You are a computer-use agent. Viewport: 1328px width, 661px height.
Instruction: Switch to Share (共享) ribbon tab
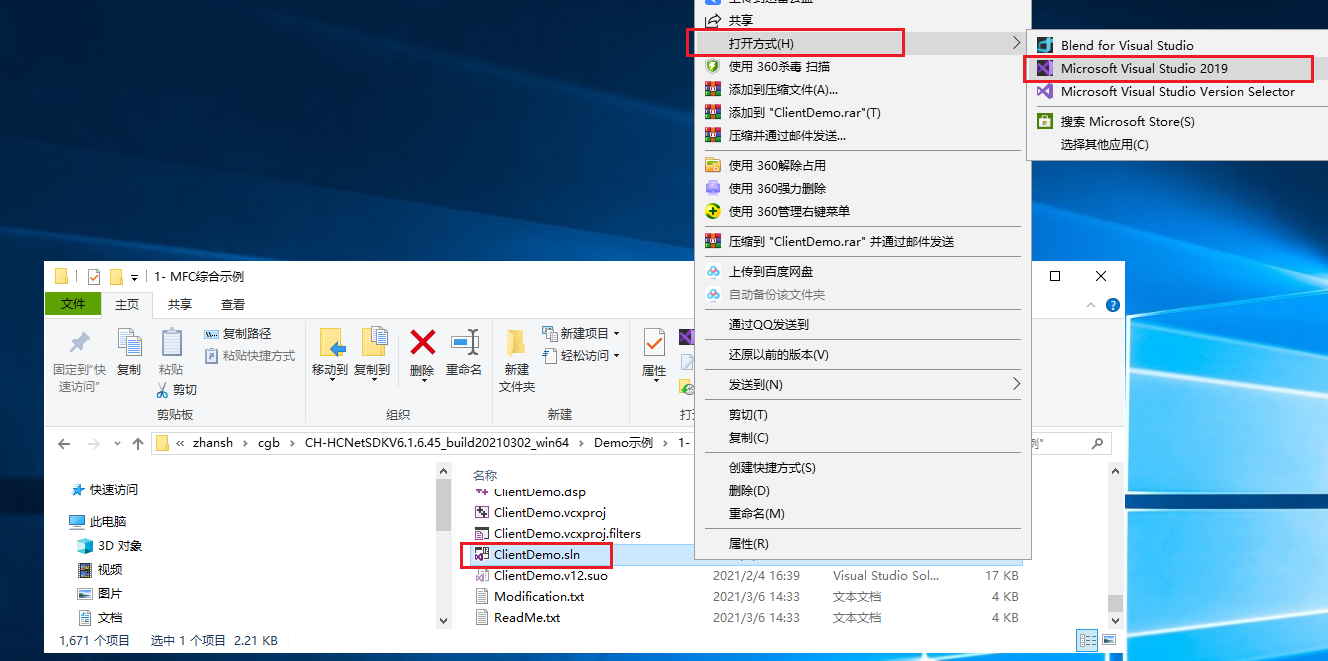pos(180,305)
